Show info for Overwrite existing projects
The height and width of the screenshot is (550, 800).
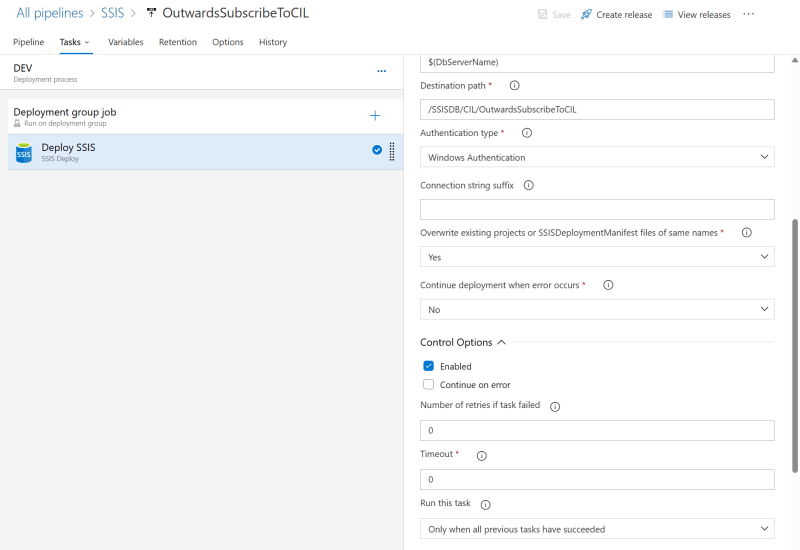(x=746, y=233)
